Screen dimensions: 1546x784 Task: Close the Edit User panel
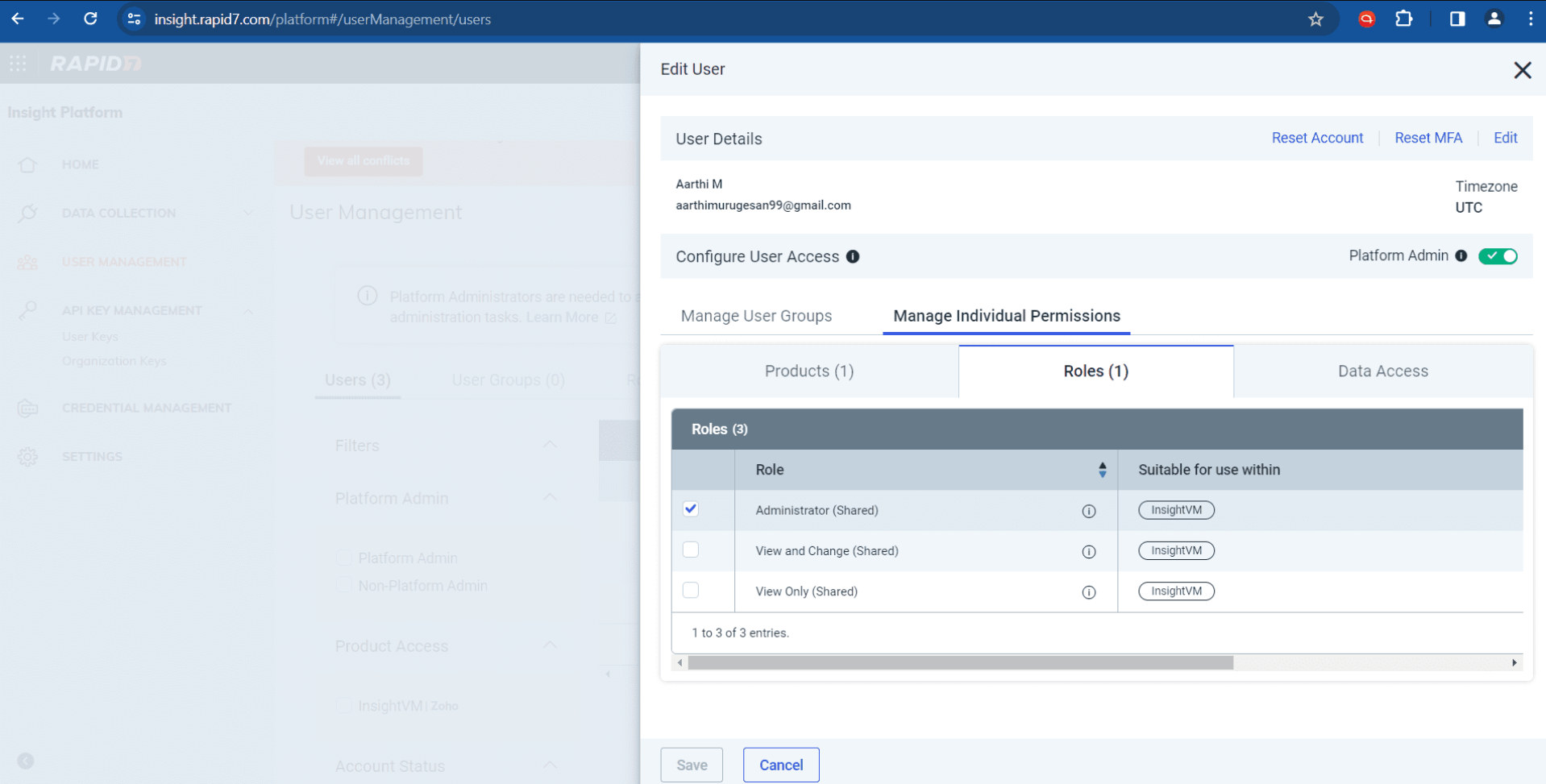tap(1522, 70)
